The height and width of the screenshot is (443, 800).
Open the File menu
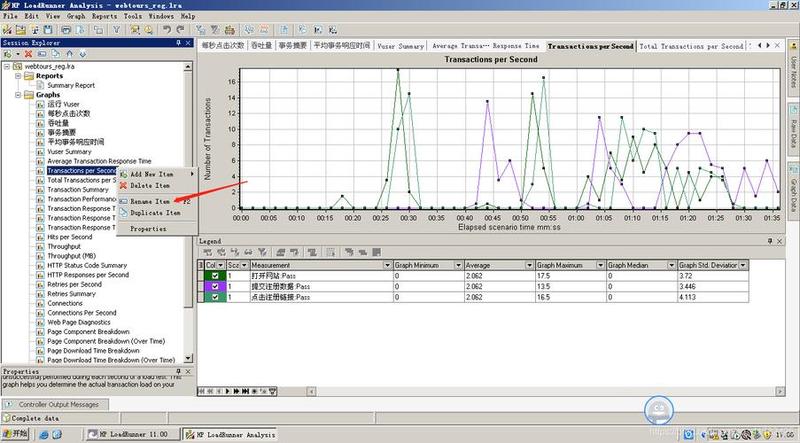point(10,16)
